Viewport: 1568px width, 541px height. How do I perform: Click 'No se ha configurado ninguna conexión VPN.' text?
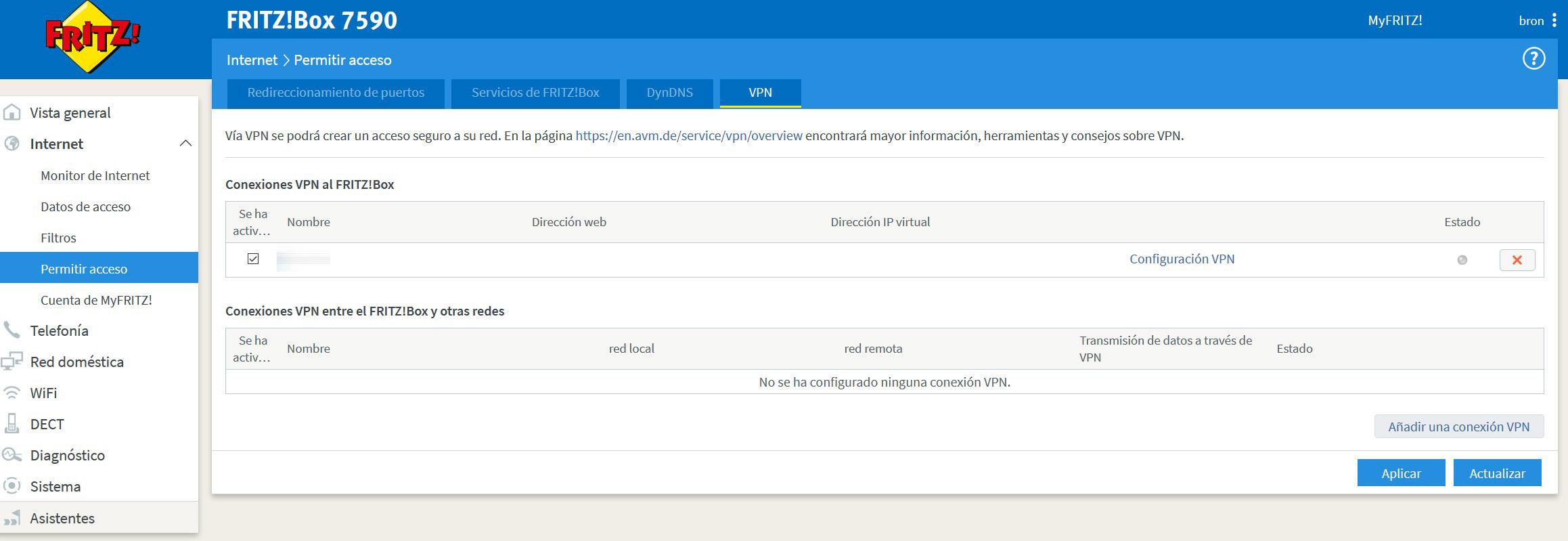pyautogui.click(x=884, y=382)
